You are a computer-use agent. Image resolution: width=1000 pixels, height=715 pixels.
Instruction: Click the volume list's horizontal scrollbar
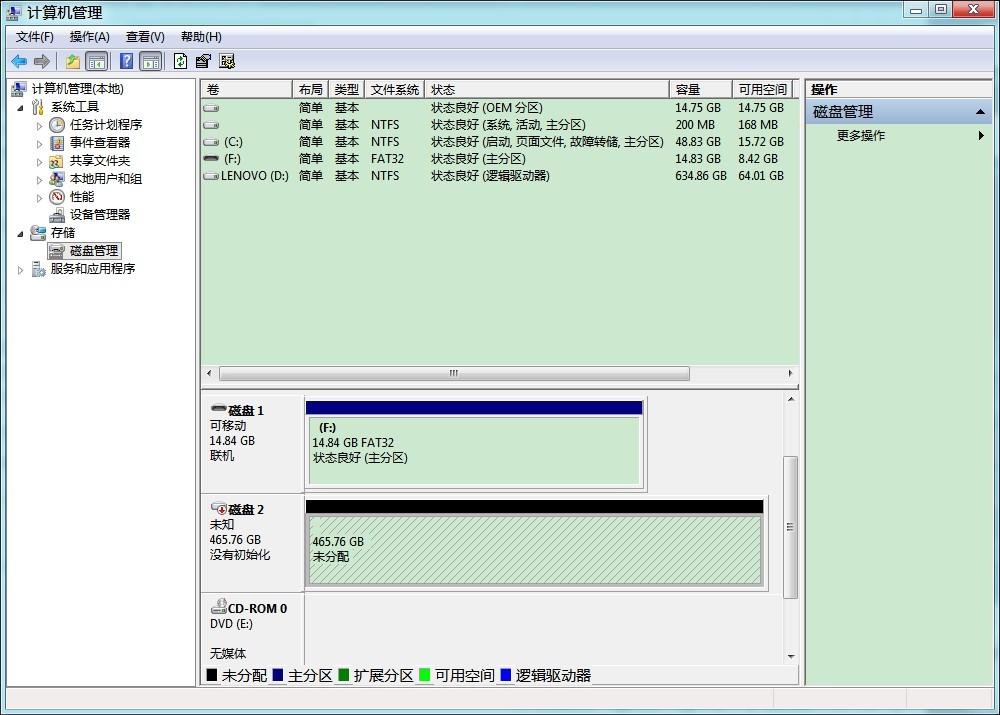pos(454,373)
